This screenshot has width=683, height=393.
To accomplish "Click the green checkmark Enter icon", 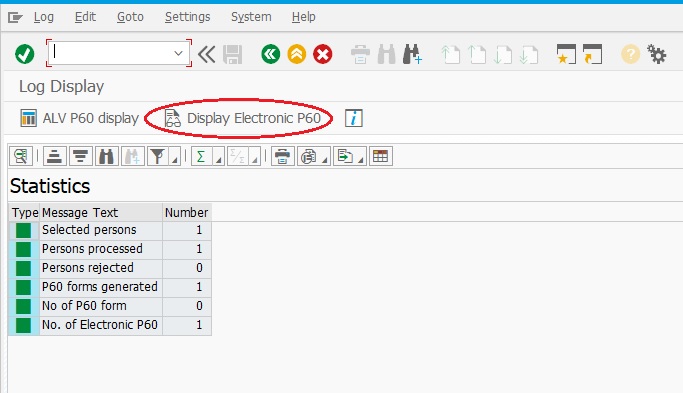I will coord(24,54).
